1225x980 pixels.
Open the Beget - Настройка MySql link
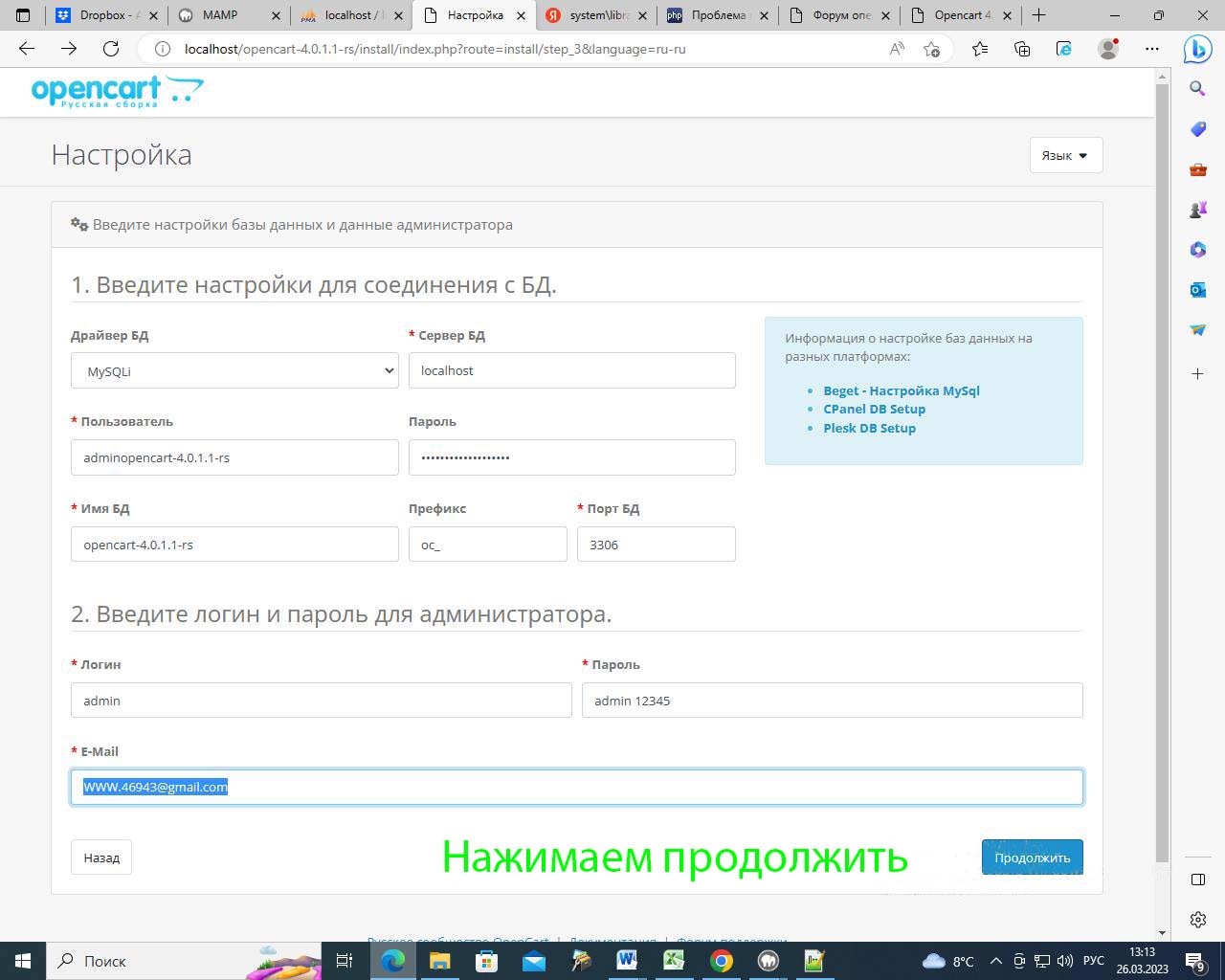pos(901,390)
